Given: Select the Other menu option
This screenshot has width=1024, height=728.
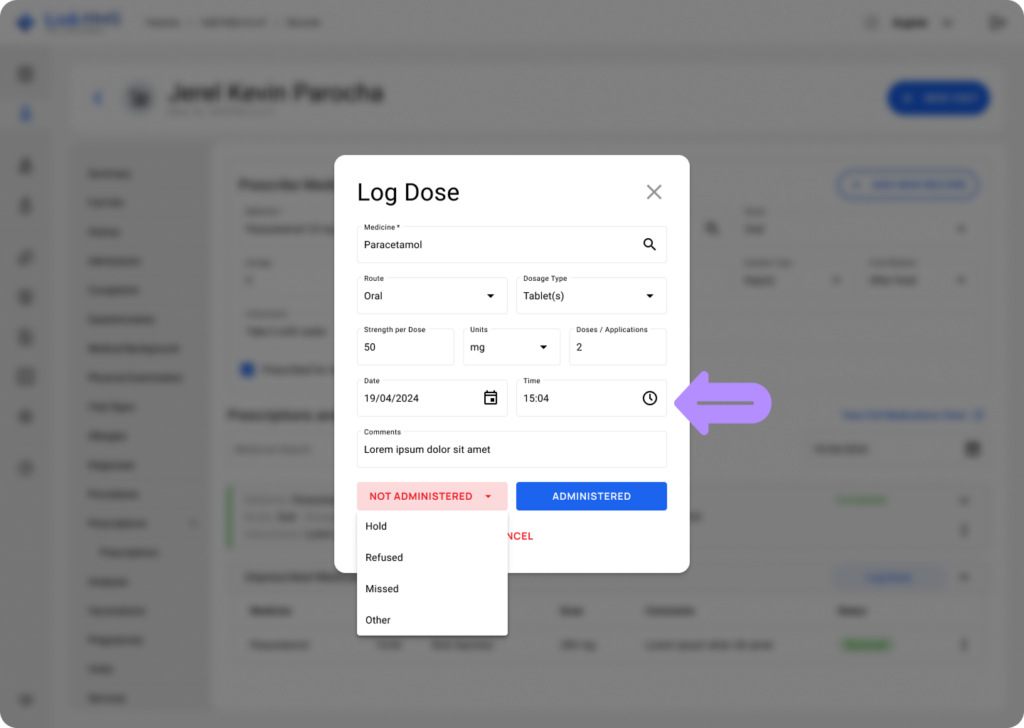Looking at the screenshot, I should tap(378, 620).
